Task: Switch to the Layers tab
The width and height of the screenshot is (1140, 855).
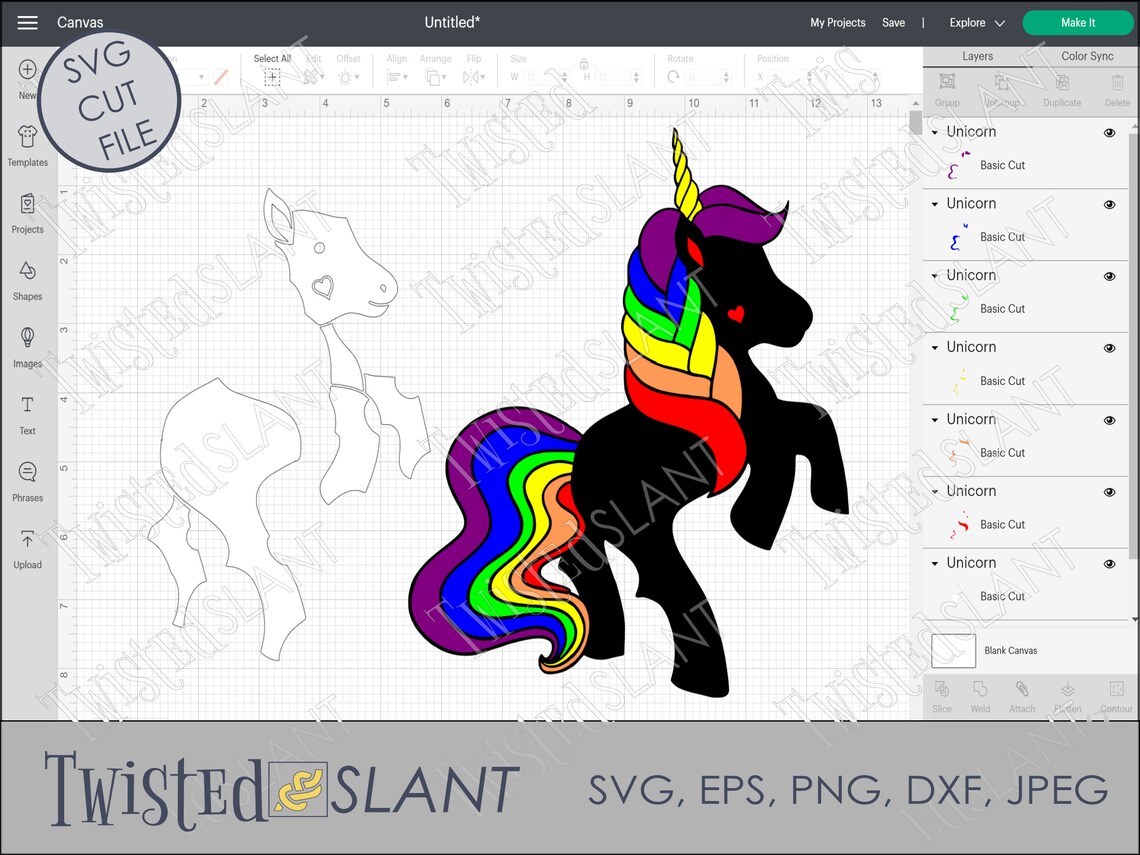Action: [977, 56]
